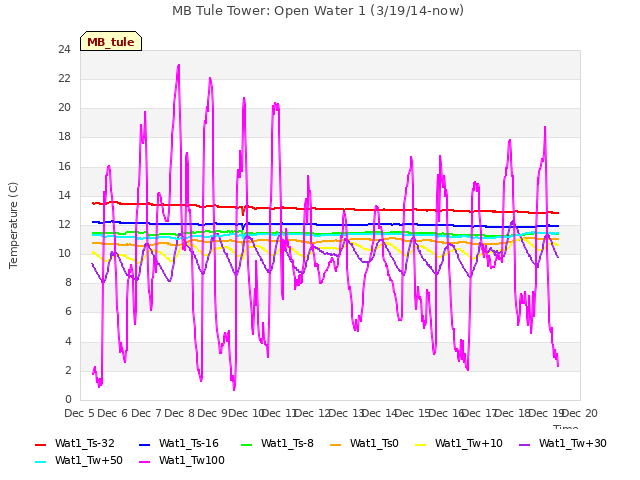The width and height of the screenshot is (640, 480).
Task: Click the 12 y-axis tick label
Action: [x=64, y=224]
